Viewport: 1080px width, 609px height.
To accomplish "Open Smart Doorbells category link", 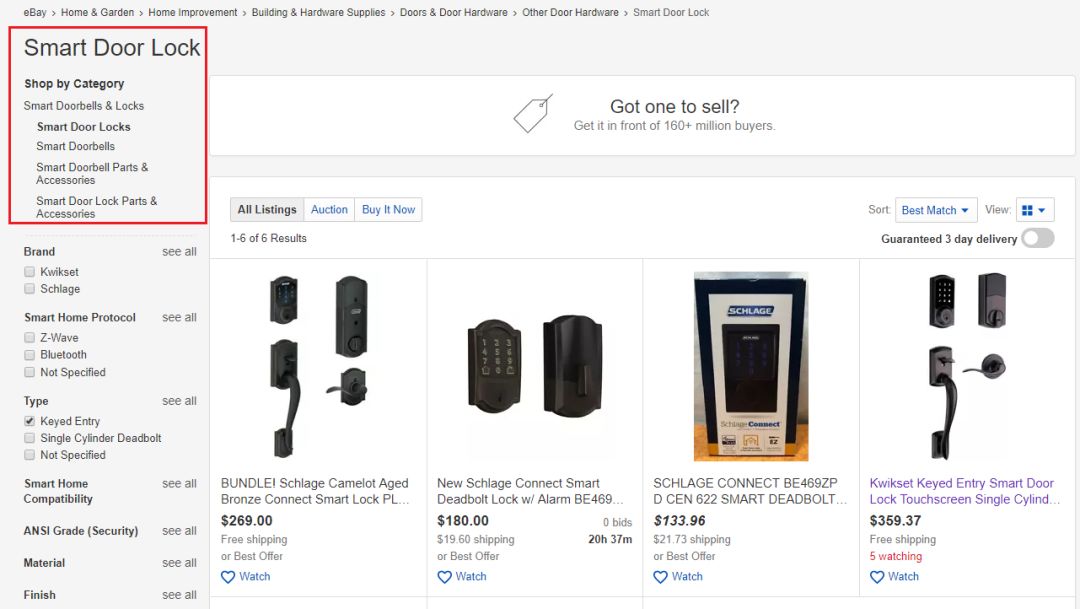I will tap(76, 146).
